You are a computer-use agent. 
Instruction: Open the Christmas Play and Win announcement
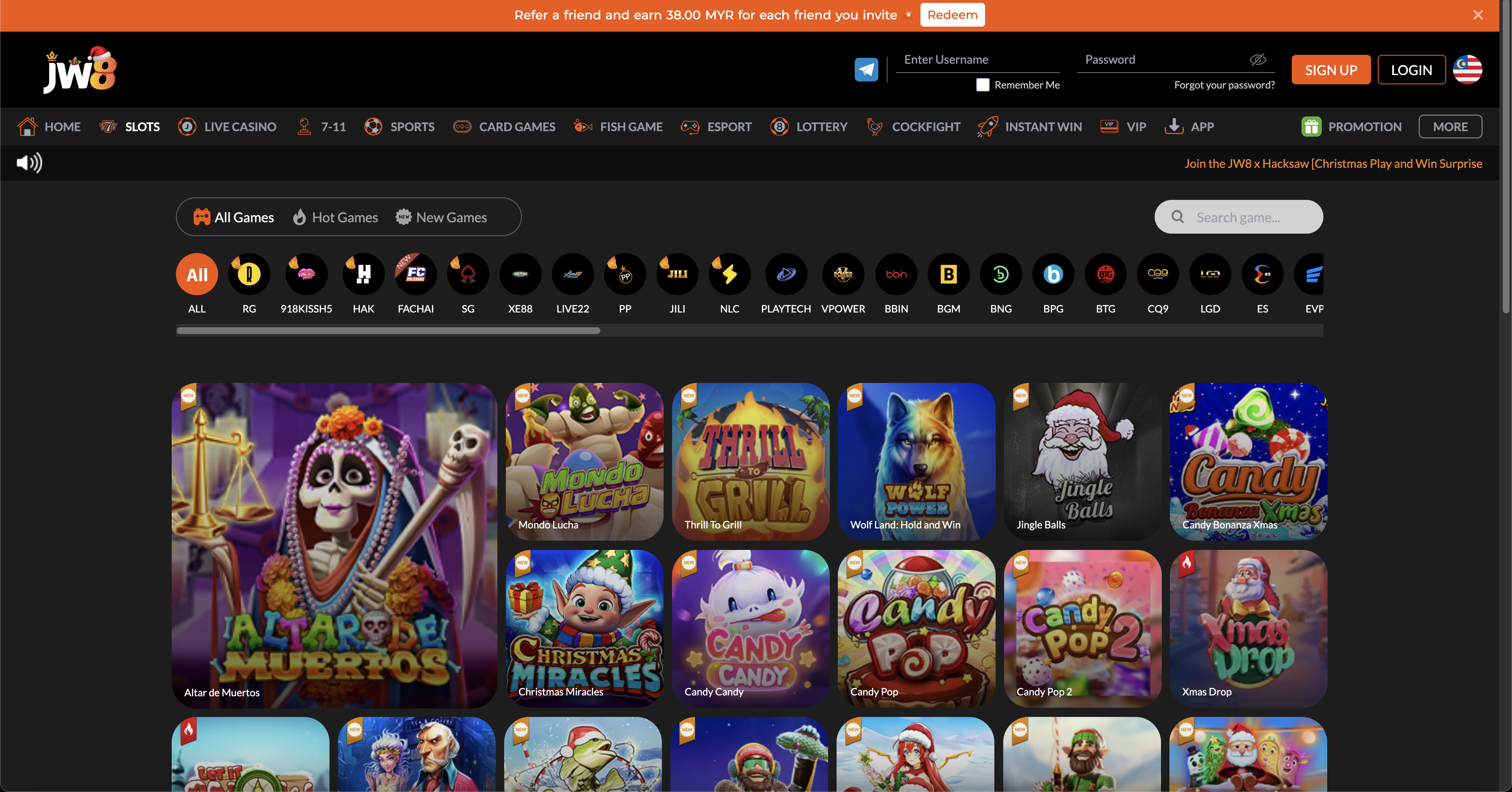(x=1333, y=163)
